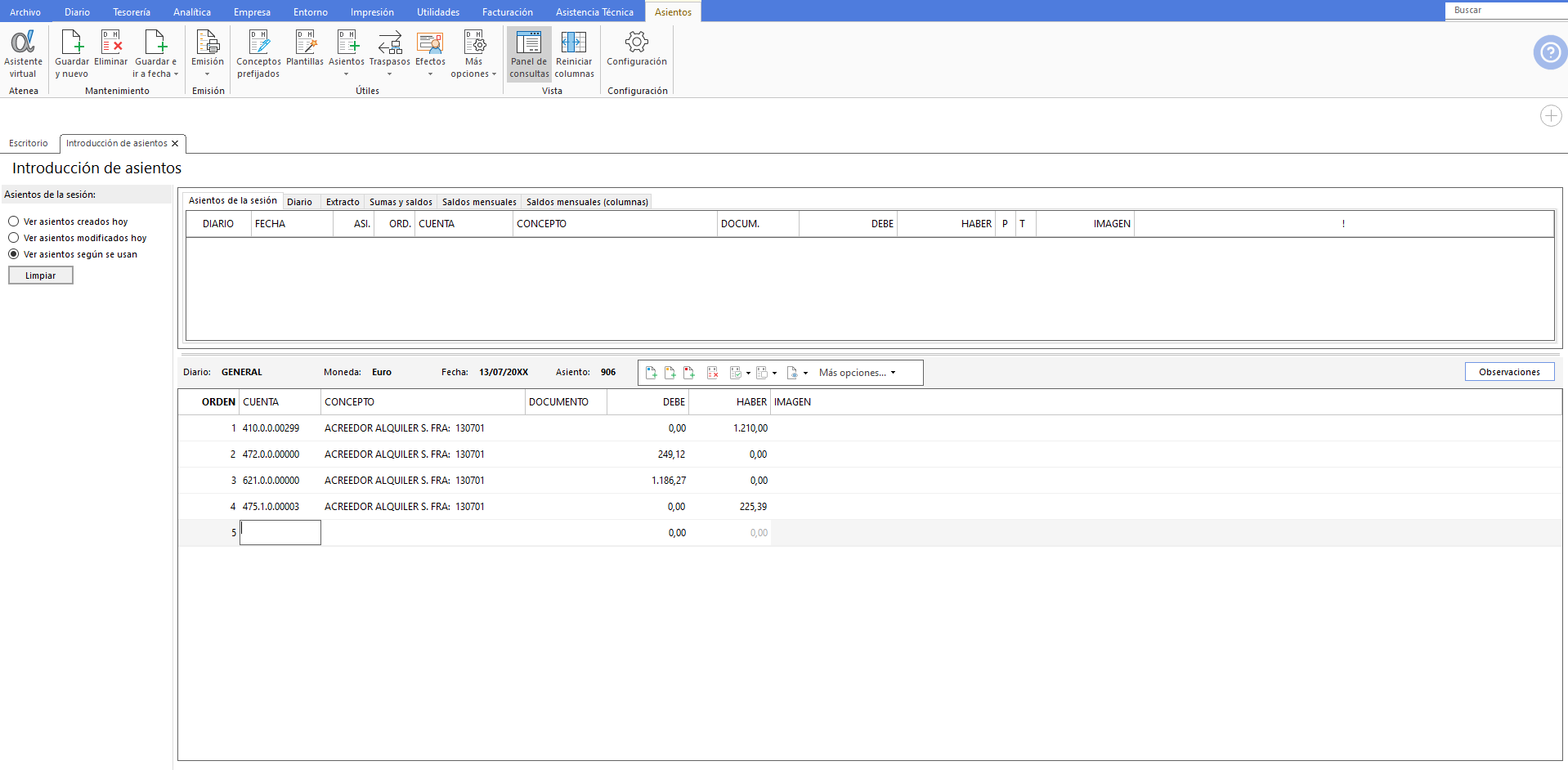Click the CONCEPTO column header in the entry grid
1568x770 pixels.
click(423, 402)
